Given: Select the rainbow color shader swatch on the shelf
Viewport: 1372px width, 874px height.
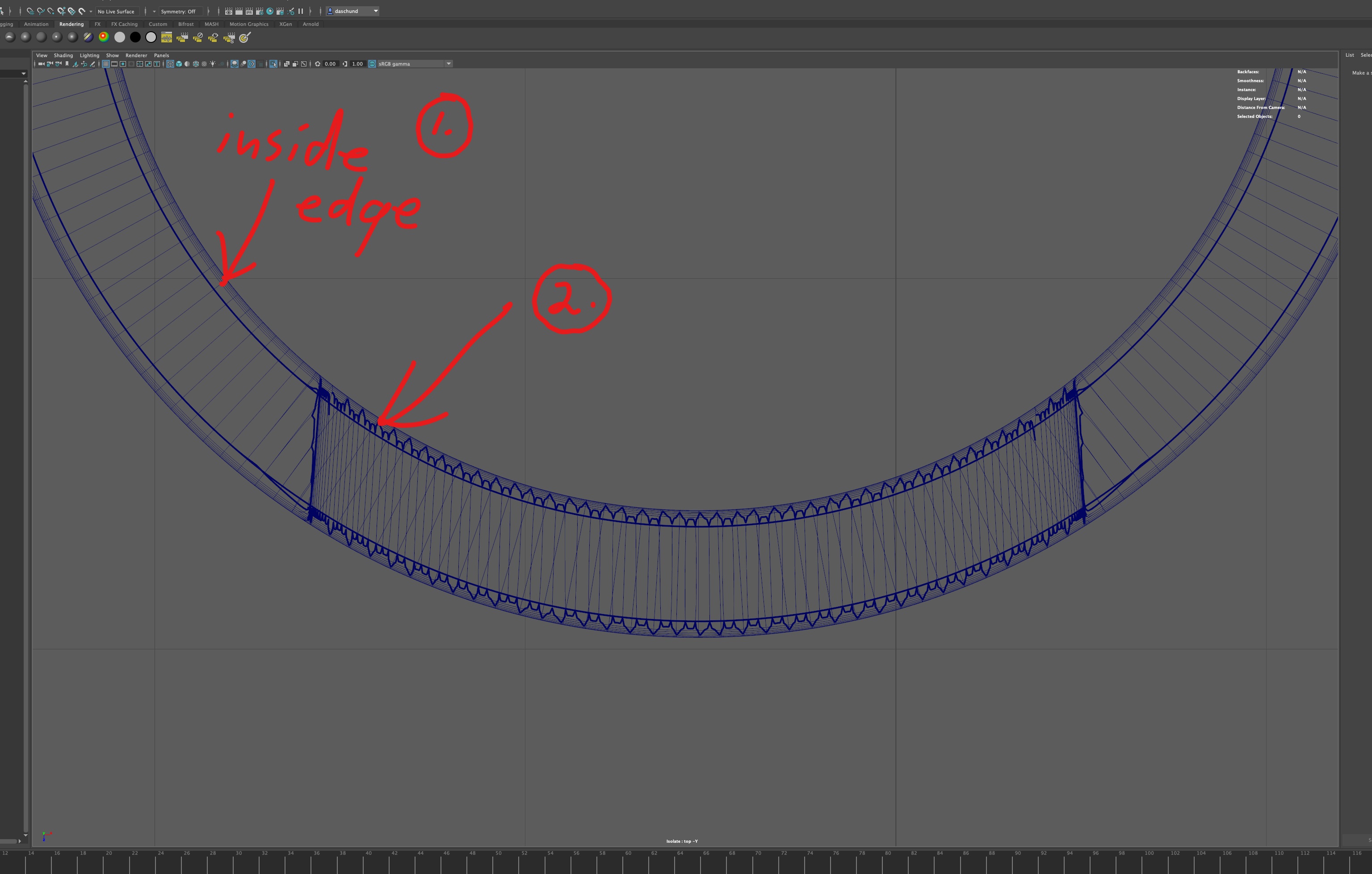Looking at the screenshot, I should 103,38.
